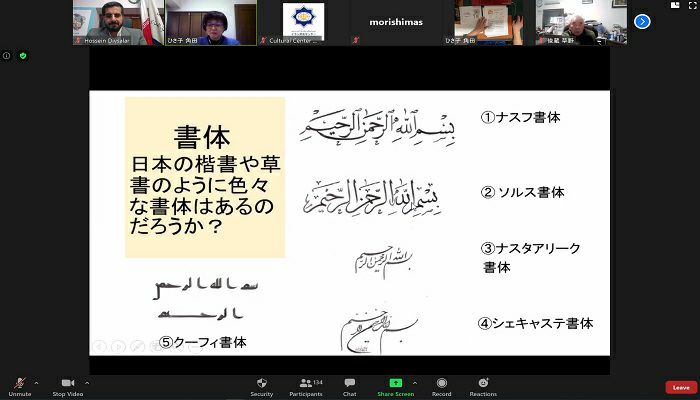Screen dimensions: 700x400
Task: Open video options arrow beside Stop Video
Action: [87, 382]
